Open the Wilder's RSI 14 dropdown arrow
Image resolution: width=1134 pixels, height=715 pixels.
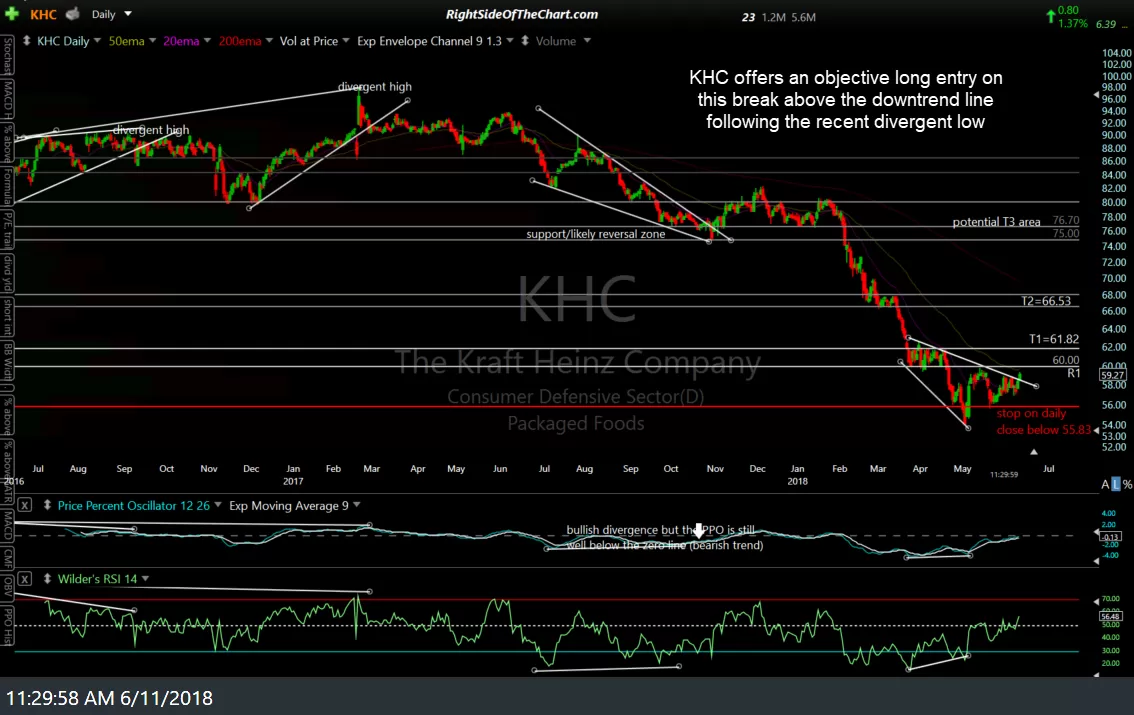pyautogui.click(x=145, y=578)
